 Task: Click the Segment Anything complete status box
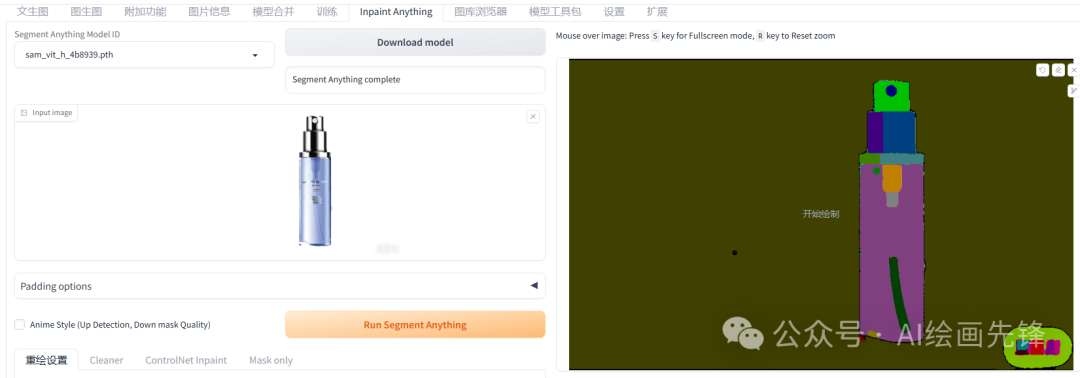point(415,79)
